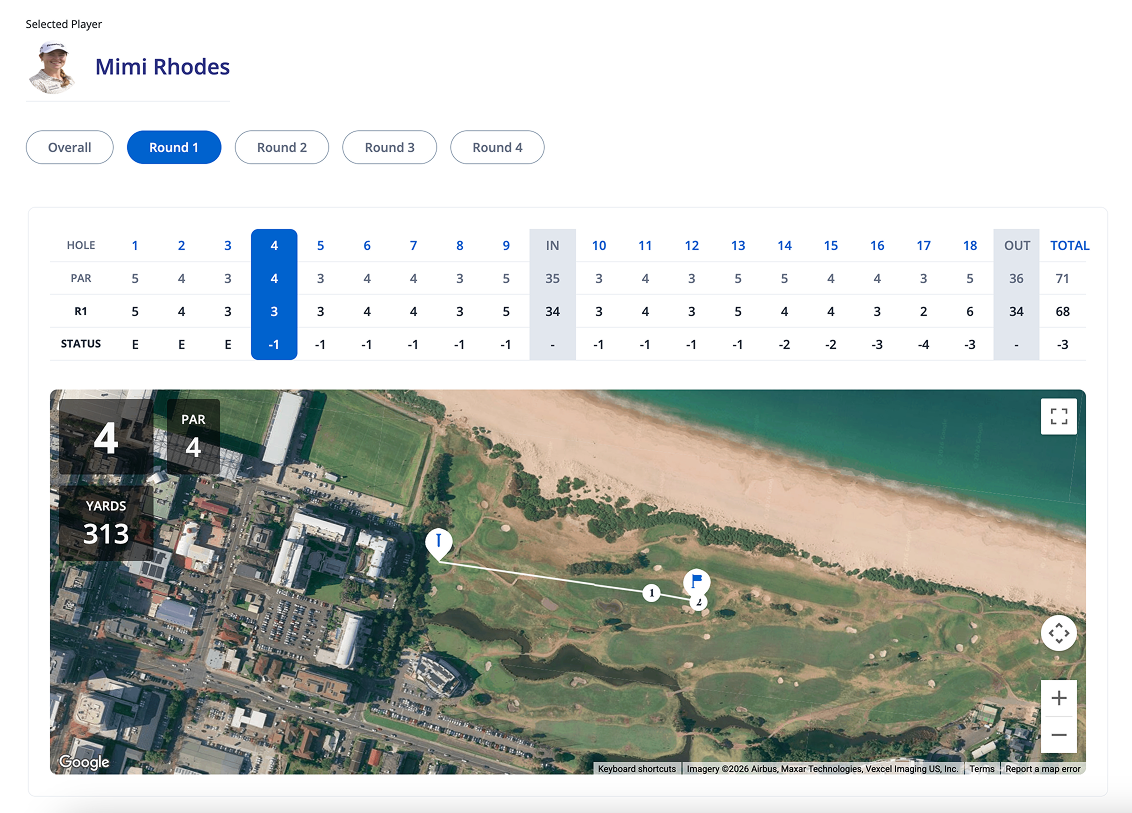1132x813 pixels.
Task: Click the R1 row label
Action: [81, 311]
